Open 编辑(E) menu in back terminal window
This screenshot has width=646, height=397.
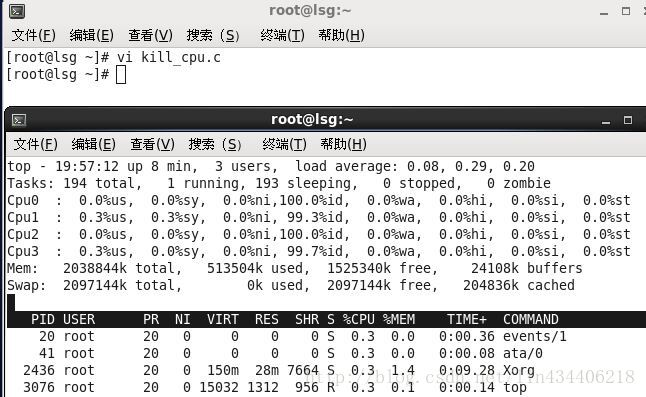pyautogui.click(x=91, y=35)
